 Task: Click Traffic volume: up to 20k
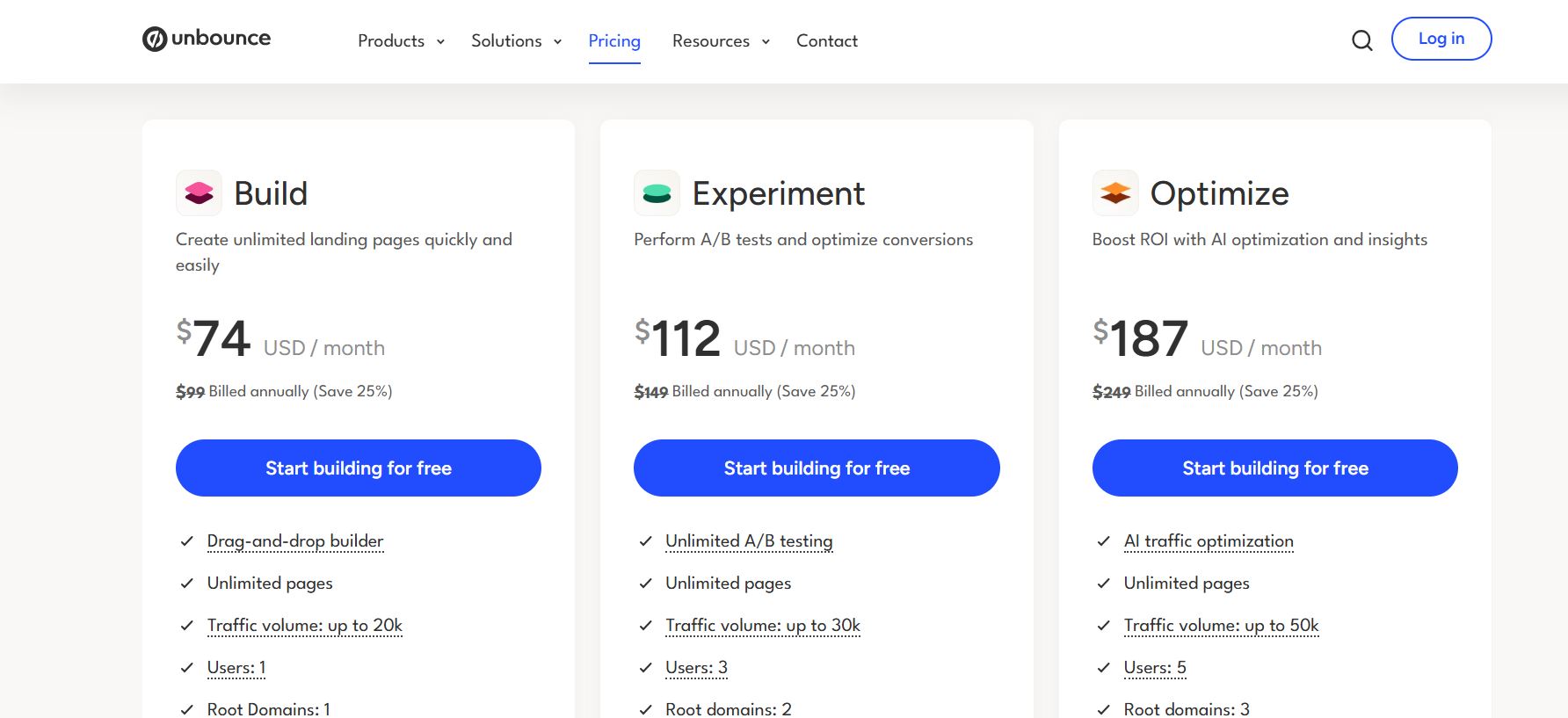pos(305,626)
